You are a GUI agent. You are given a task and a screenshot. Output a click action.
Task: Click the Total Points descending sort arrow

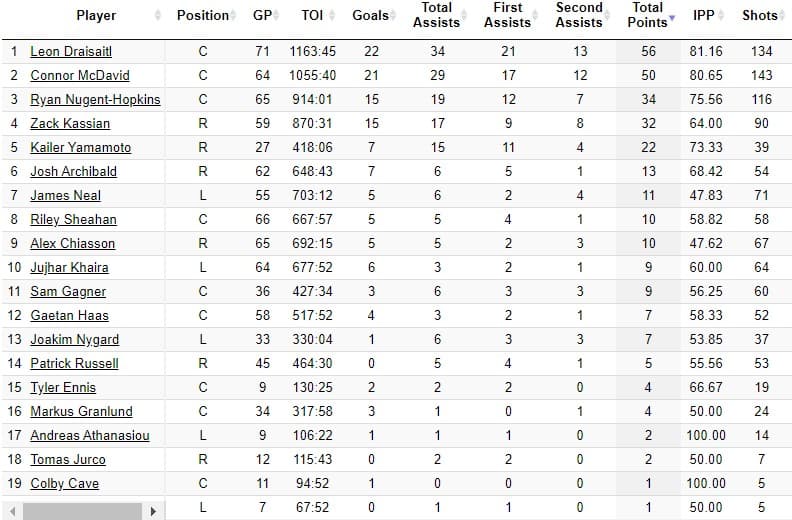click(x=672, y=18)
